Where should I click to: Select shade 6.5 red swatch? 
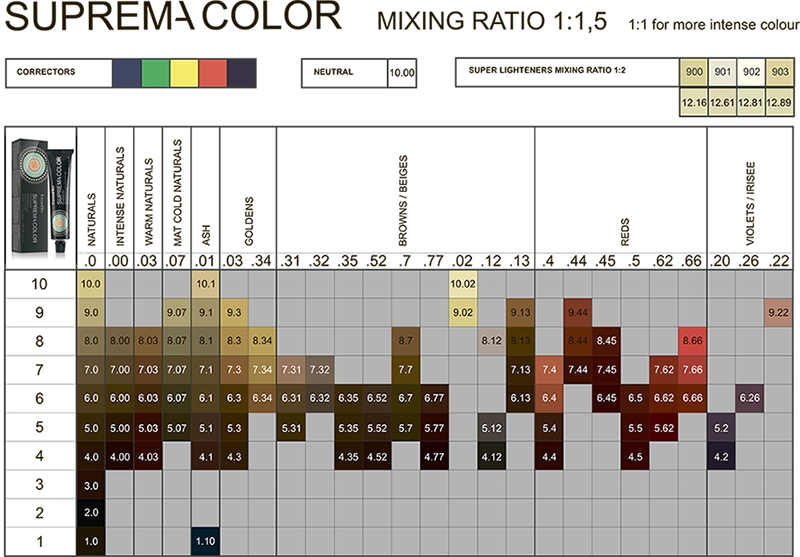coord(635,398)
